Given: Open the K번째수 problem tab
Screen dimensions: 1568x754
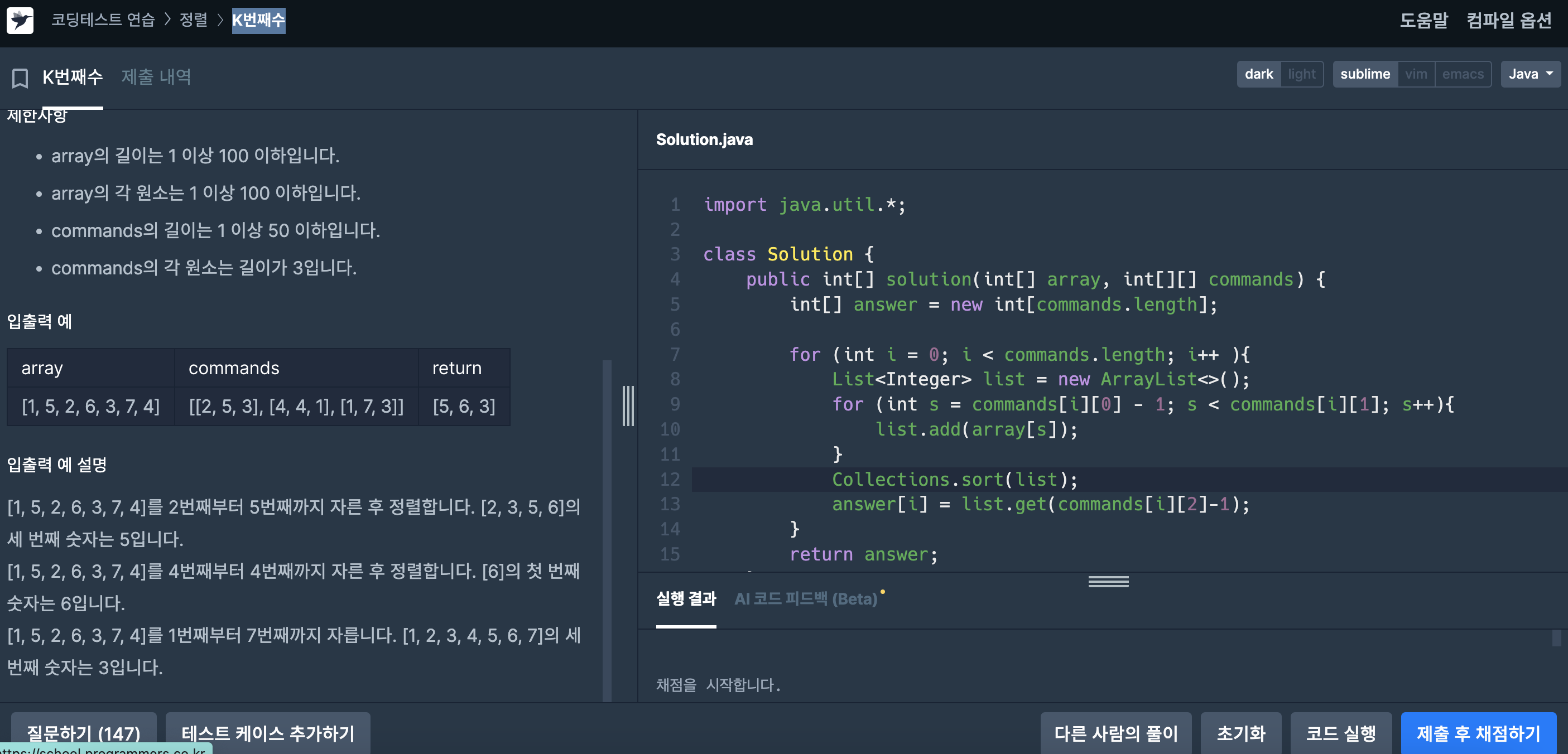Looking at the screenshot, I should (73, 78).
